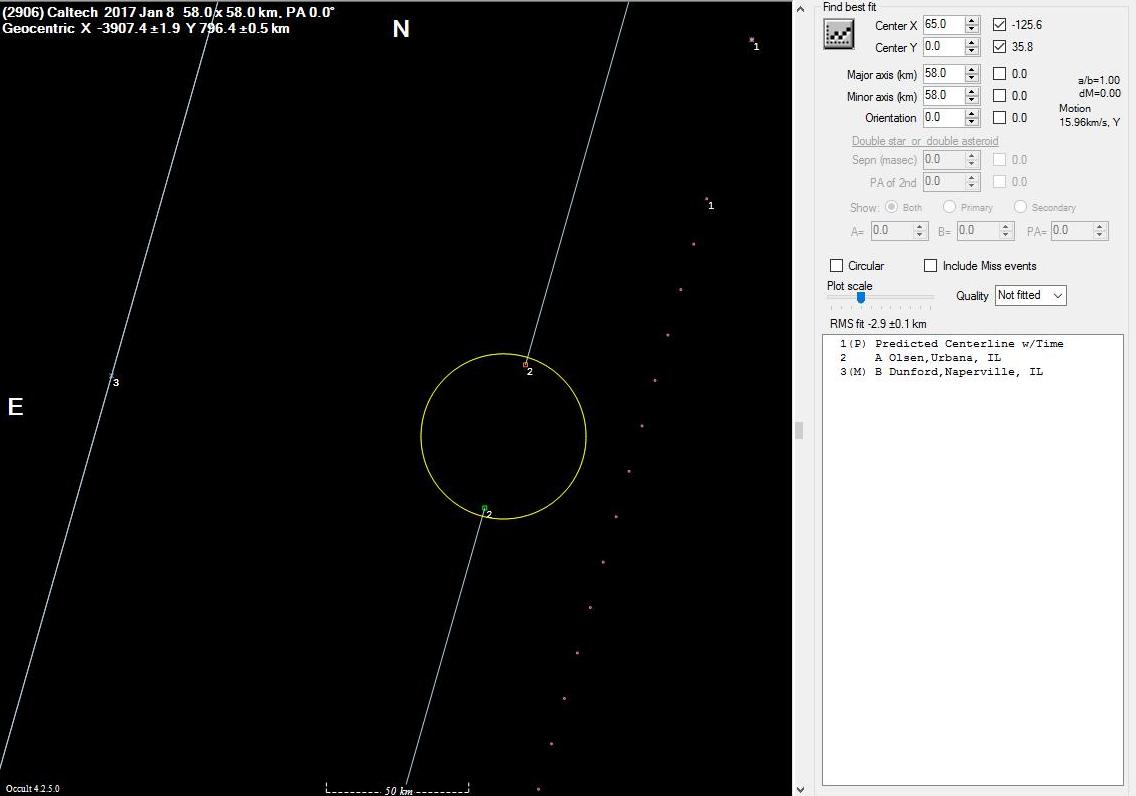
Task: Open the Quality dropdown
Action: (x=1030, y=295)
